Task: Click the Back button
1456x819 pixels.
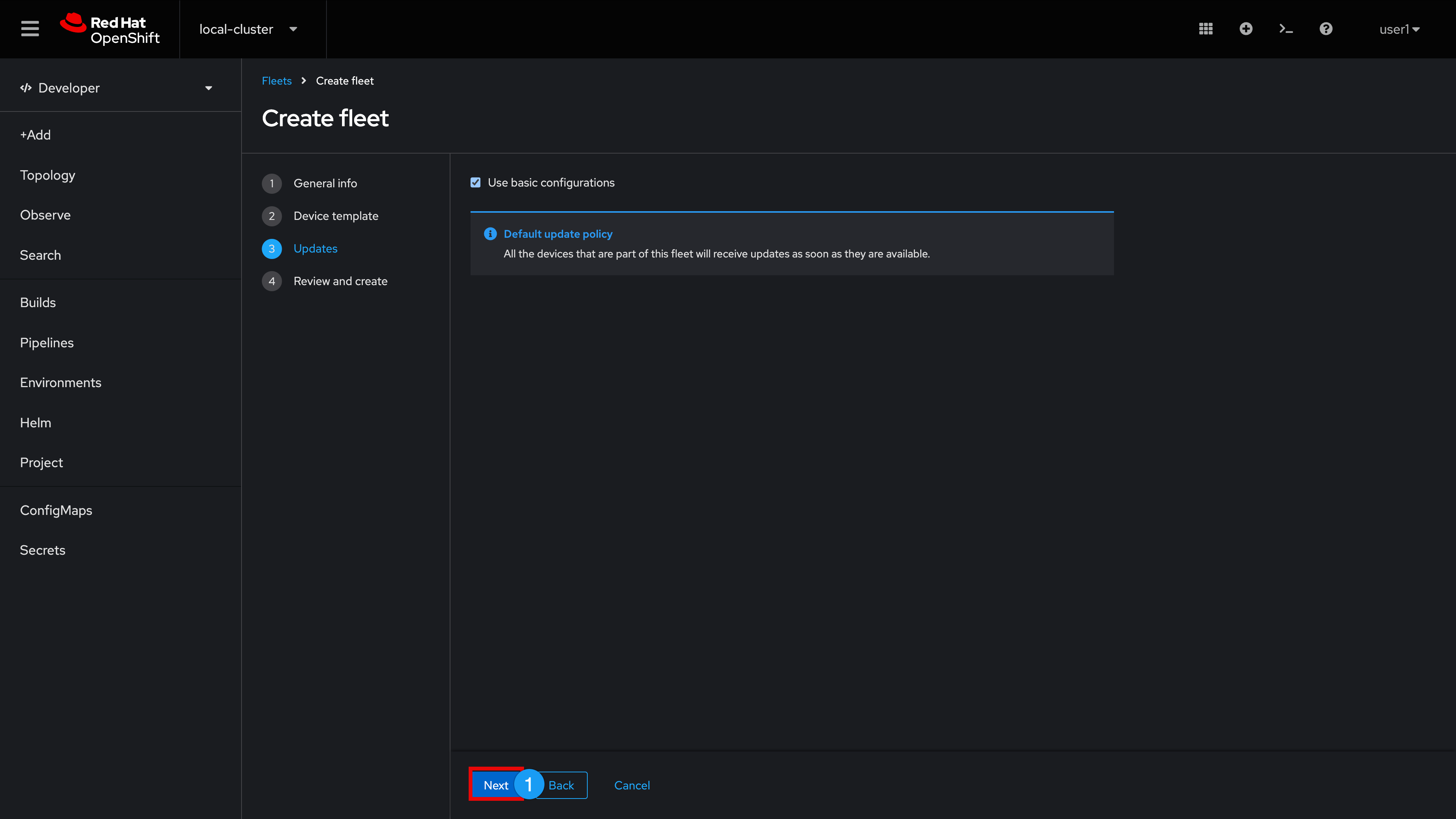Action: [561, 785]
